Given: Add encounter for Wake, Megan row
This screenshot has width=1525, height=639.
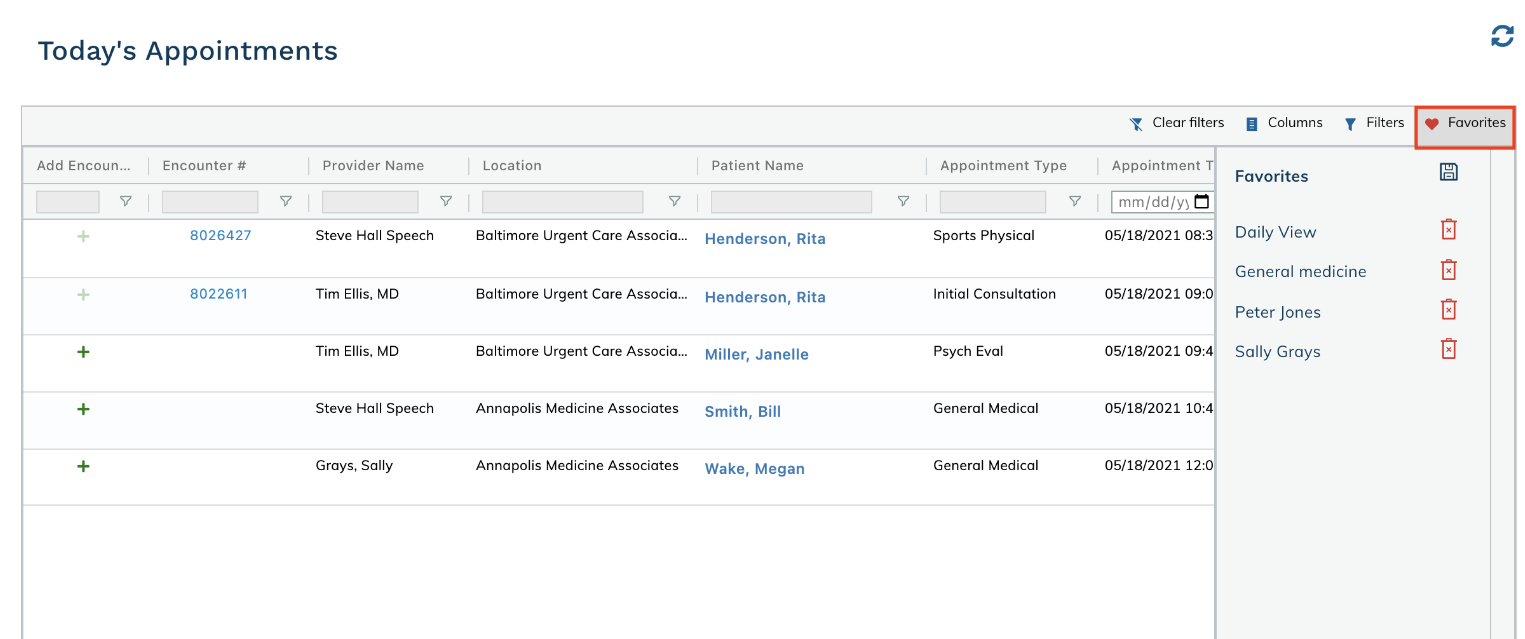Looking at the screenshot, I should 83,466.
